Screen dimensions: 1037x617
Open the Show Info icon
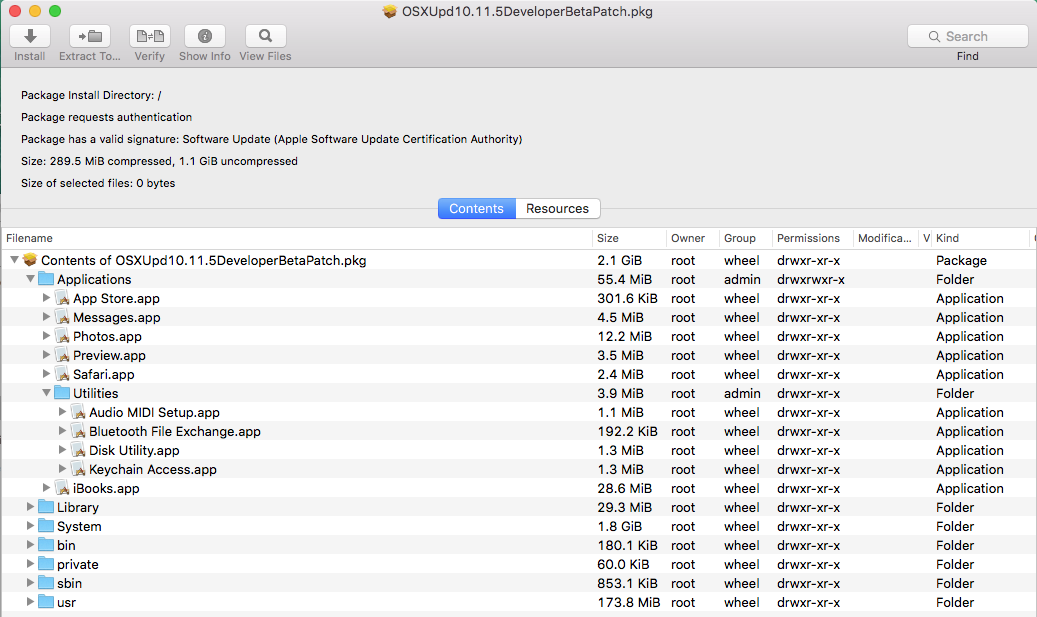tap(205, 36)
